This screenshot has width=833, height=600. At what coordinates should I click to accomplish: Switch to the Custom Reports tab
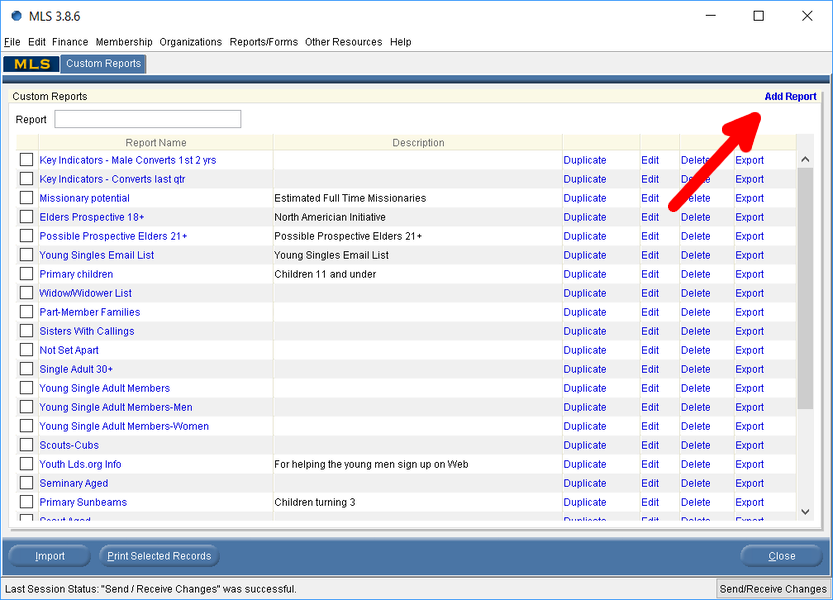point(104,64)
